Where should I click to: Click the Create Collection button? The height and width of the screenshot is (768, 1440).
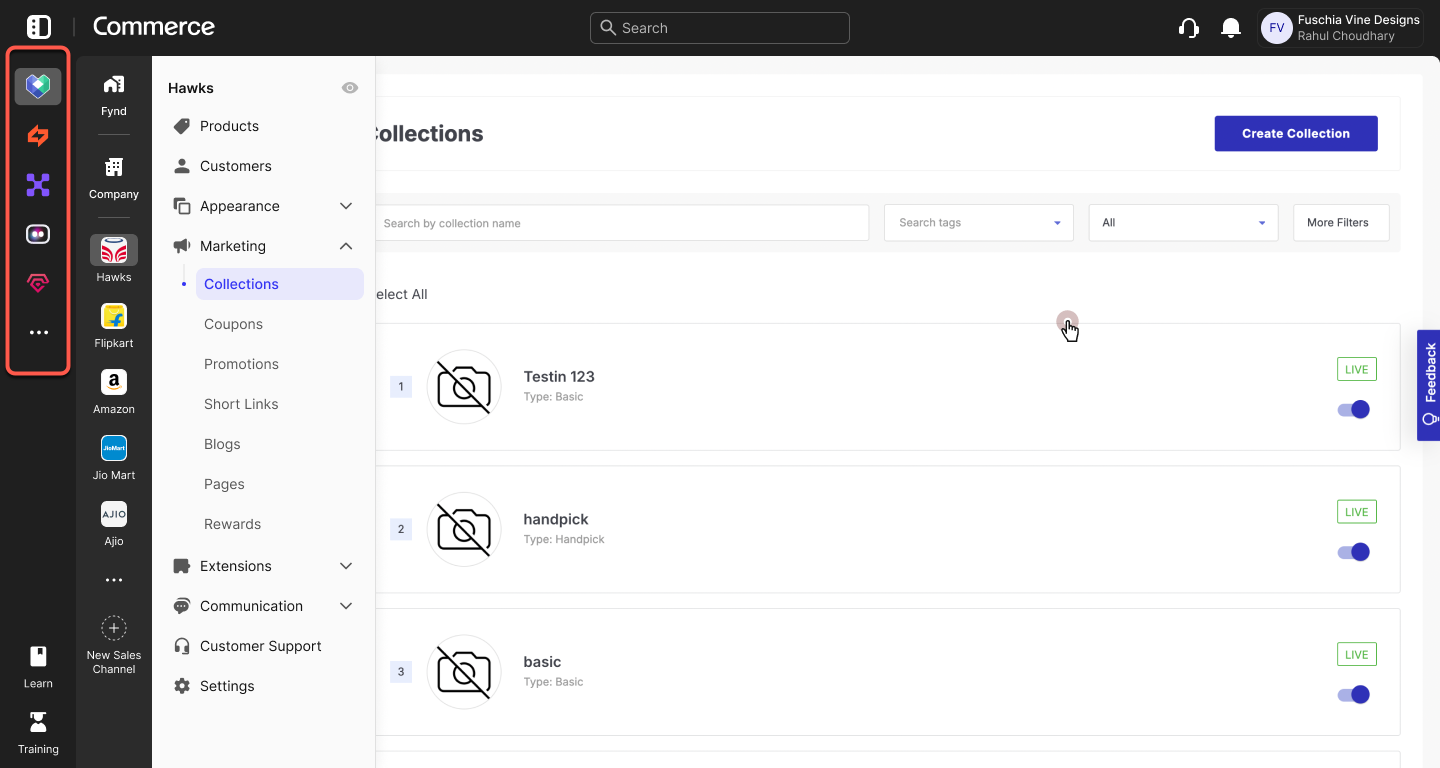(1296, 133)
